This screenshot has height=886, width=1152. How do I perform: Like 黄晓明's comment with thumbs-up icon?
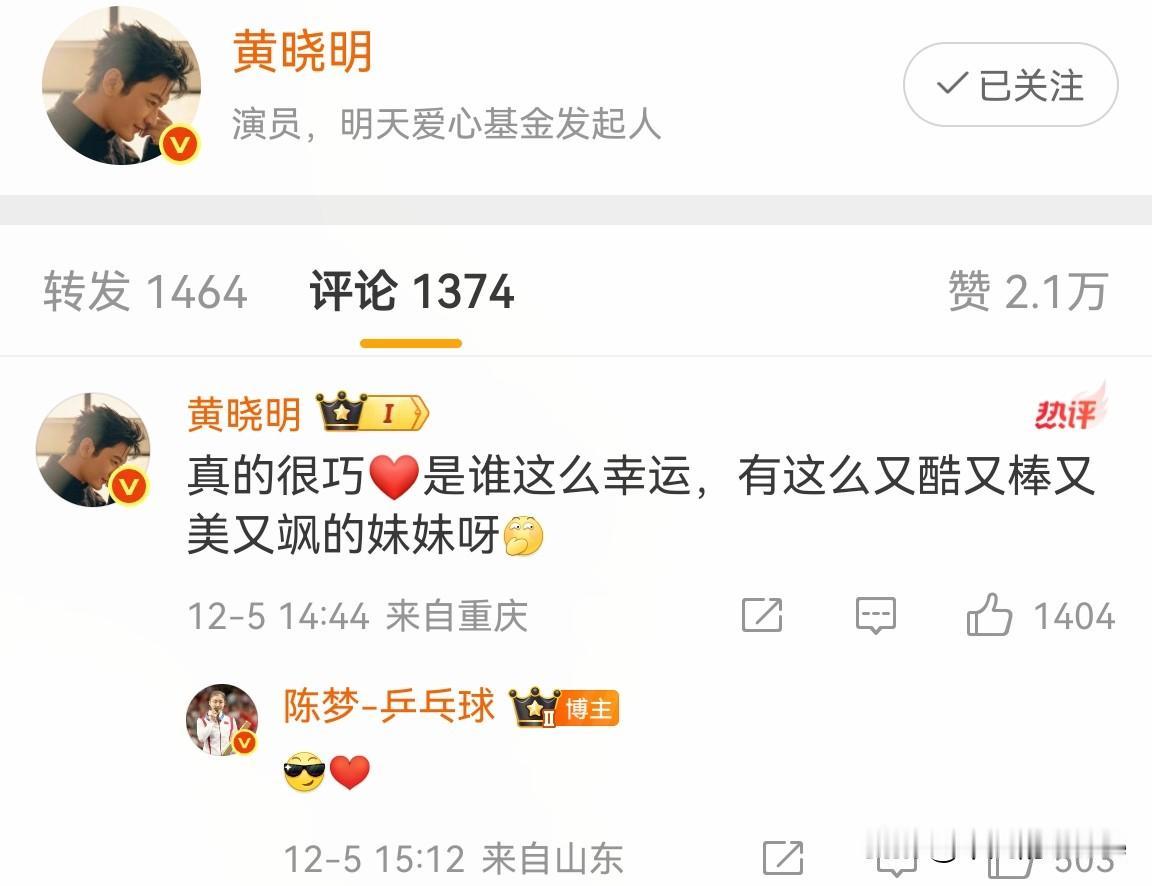click(989, 614)
